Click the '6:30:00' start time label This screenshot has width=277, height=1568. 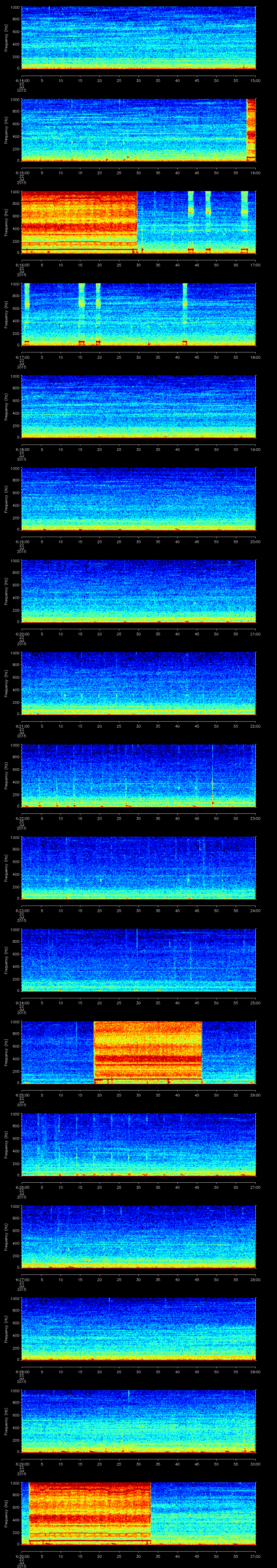click(22, 1556)
